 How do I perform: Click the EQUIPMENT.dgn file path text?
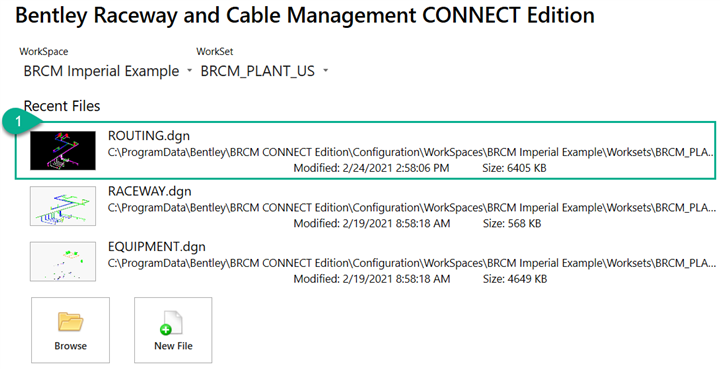coord(411,263)
